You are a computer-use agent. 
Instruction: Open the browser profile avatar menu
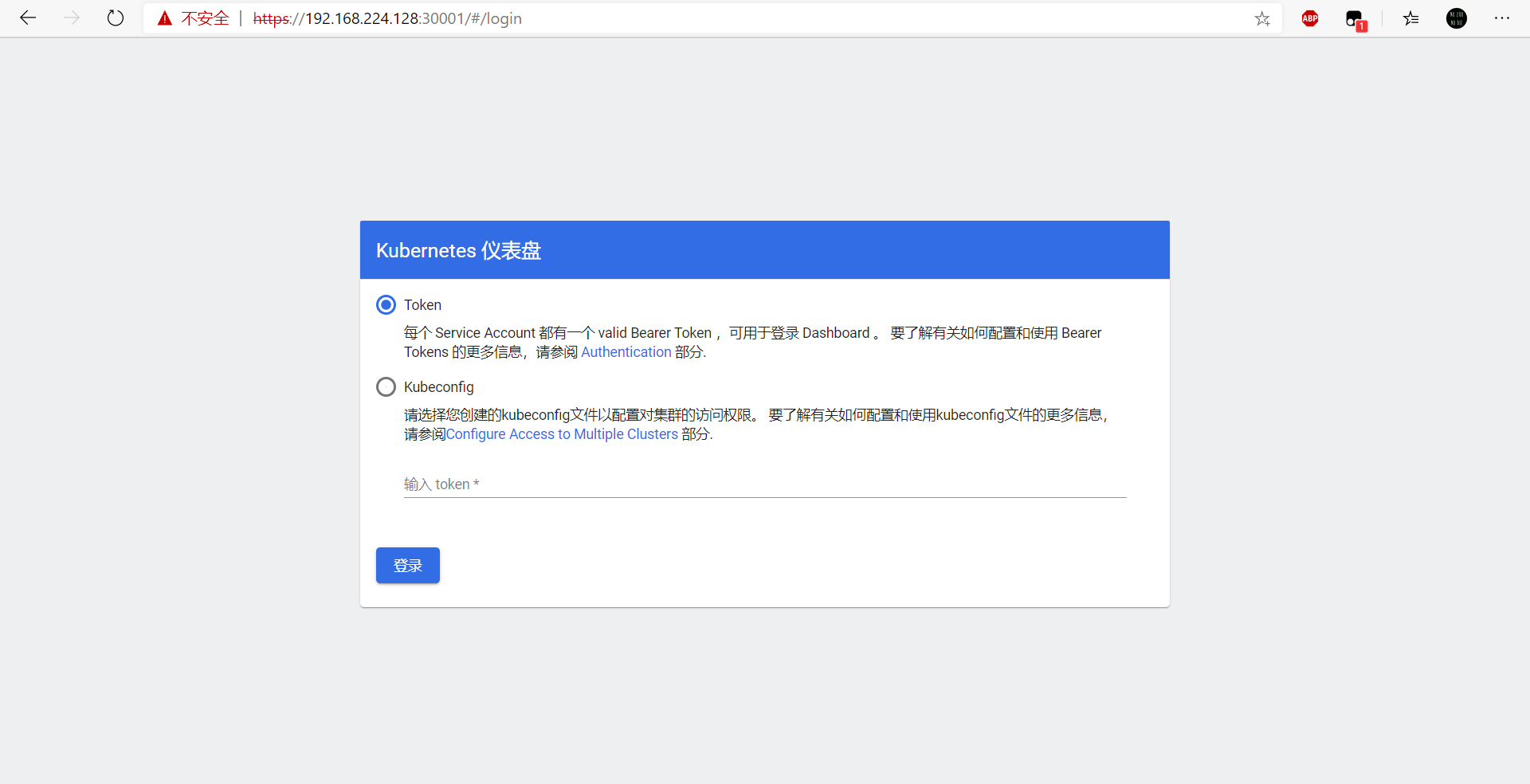pos(1456,18)
